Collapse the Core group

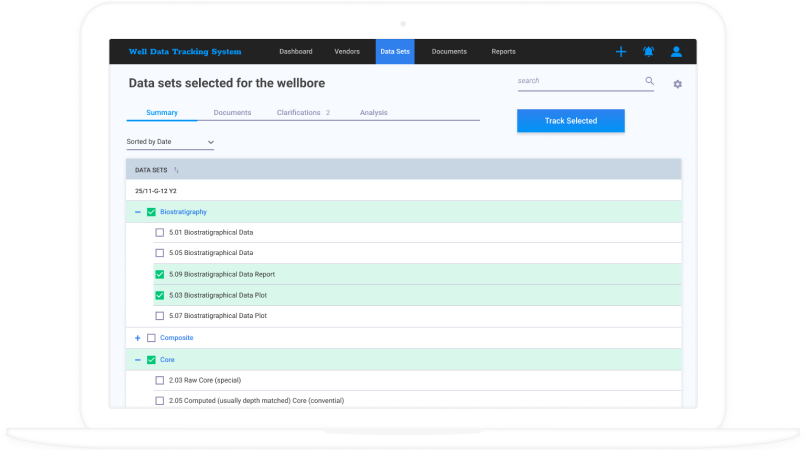pyautogui.click(x=137, y=359)
